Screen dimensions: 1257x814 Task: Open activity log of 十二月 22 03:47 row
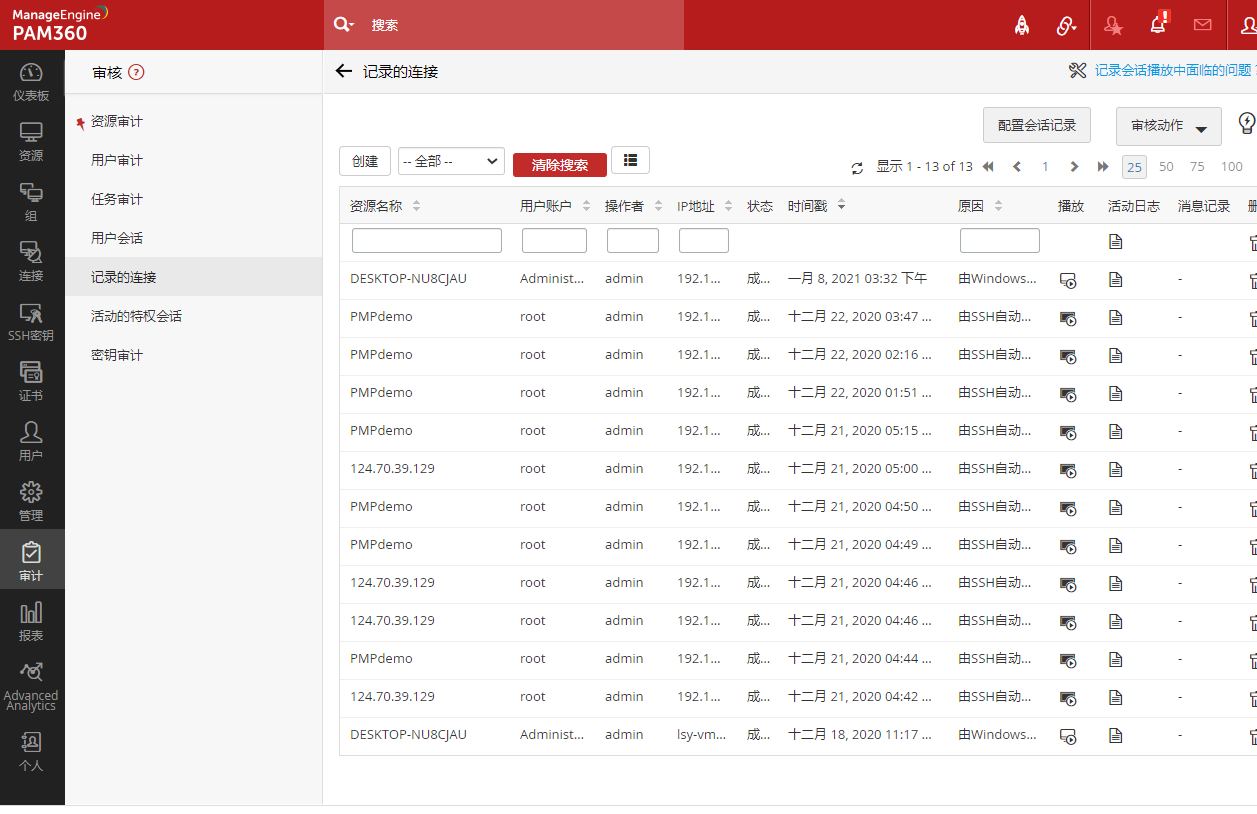1115,318
